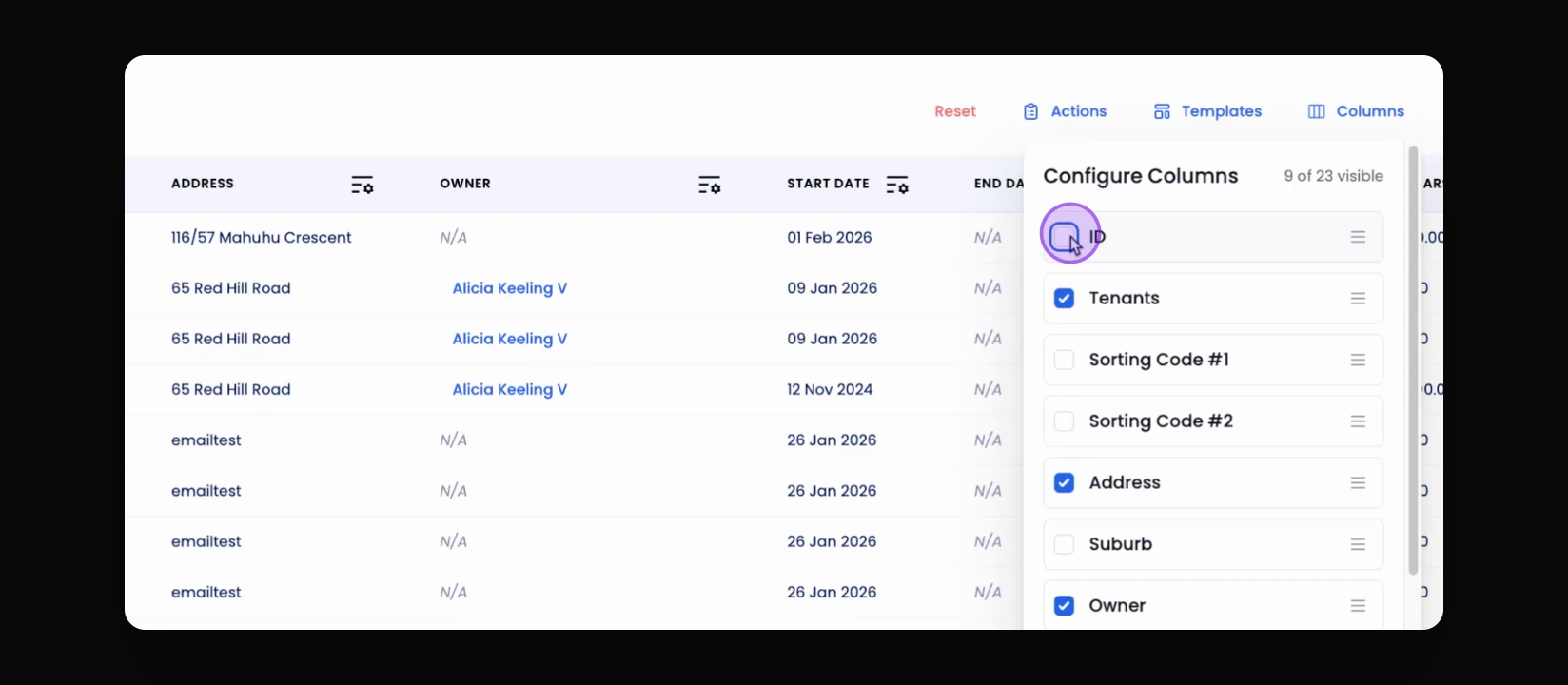
Task: Open Alicia Keeling V link, 12 Nov 2024 row
Action: point(510,389)
